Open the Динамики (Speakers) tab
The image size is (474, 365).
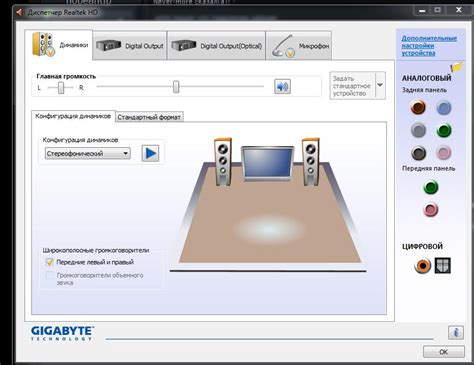click(x=59, y=45)
